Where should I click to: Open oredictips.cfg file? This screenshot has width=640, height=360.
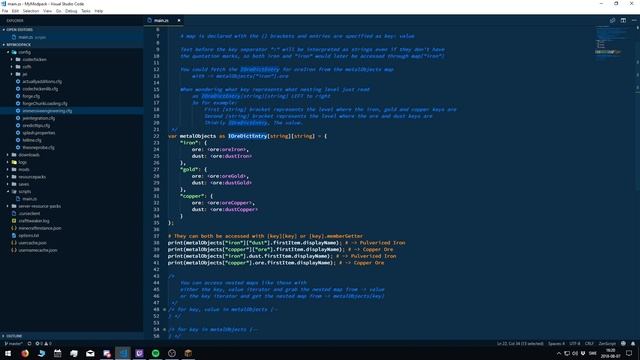[36, 126]
